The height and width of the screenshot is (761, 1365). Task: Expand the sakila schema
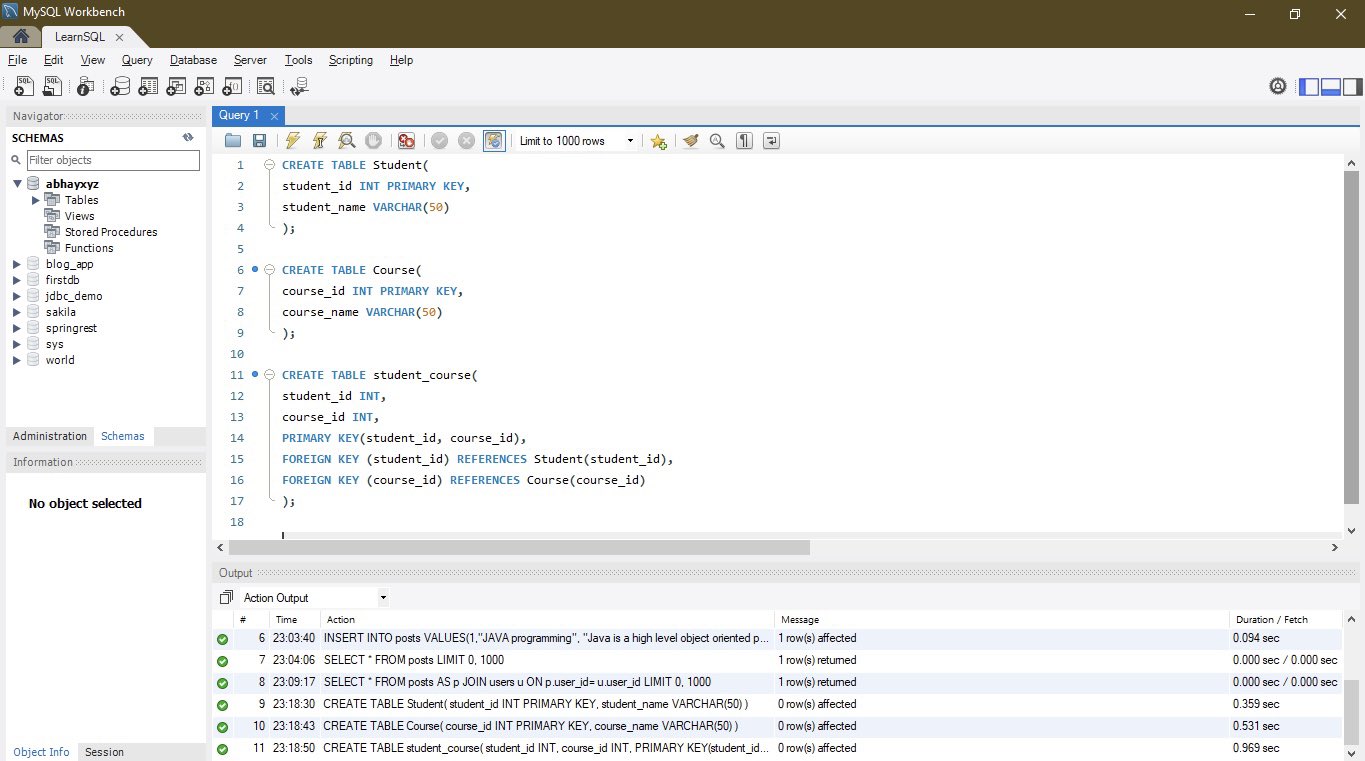[17, 312]
